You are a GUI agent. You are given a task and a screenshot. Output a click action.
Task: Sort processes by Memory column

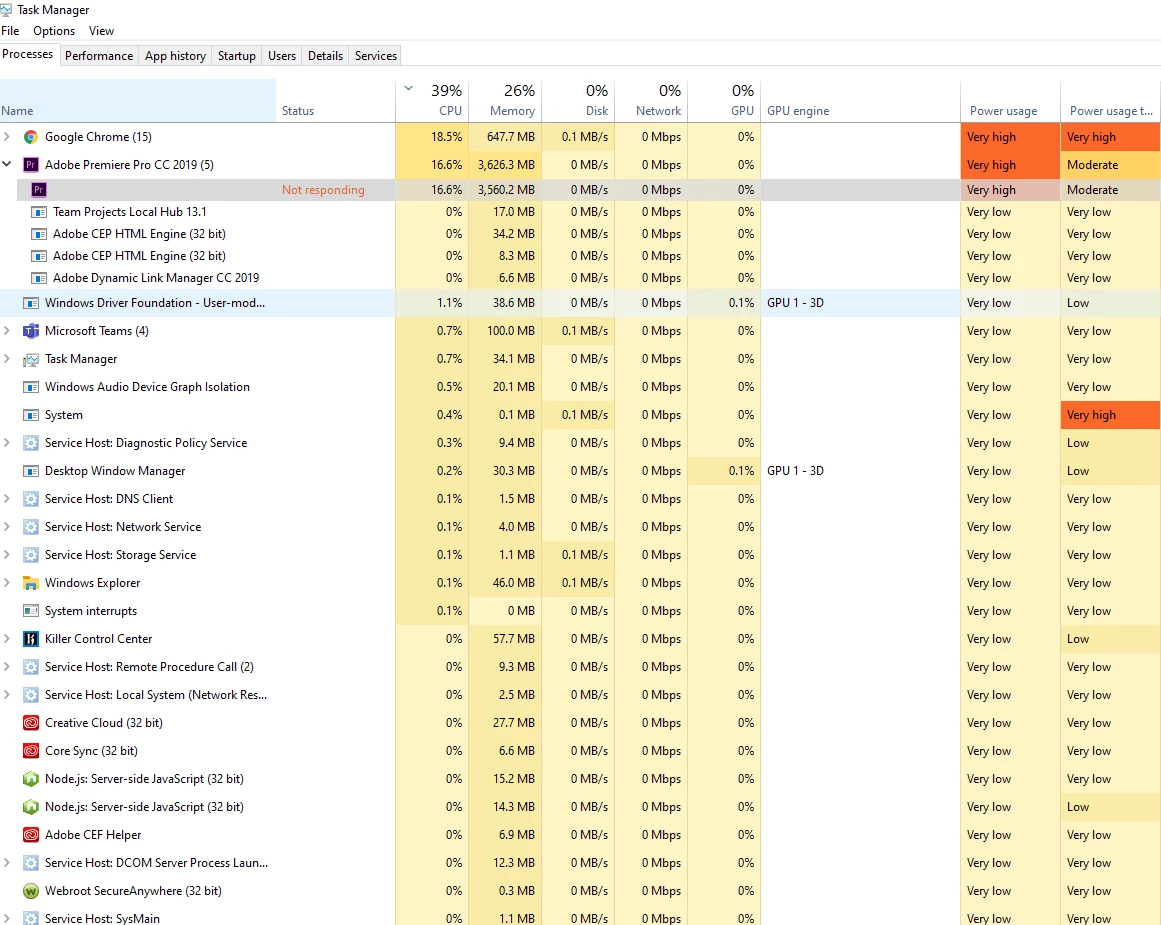pyautogui.click(x=505, y=101)
